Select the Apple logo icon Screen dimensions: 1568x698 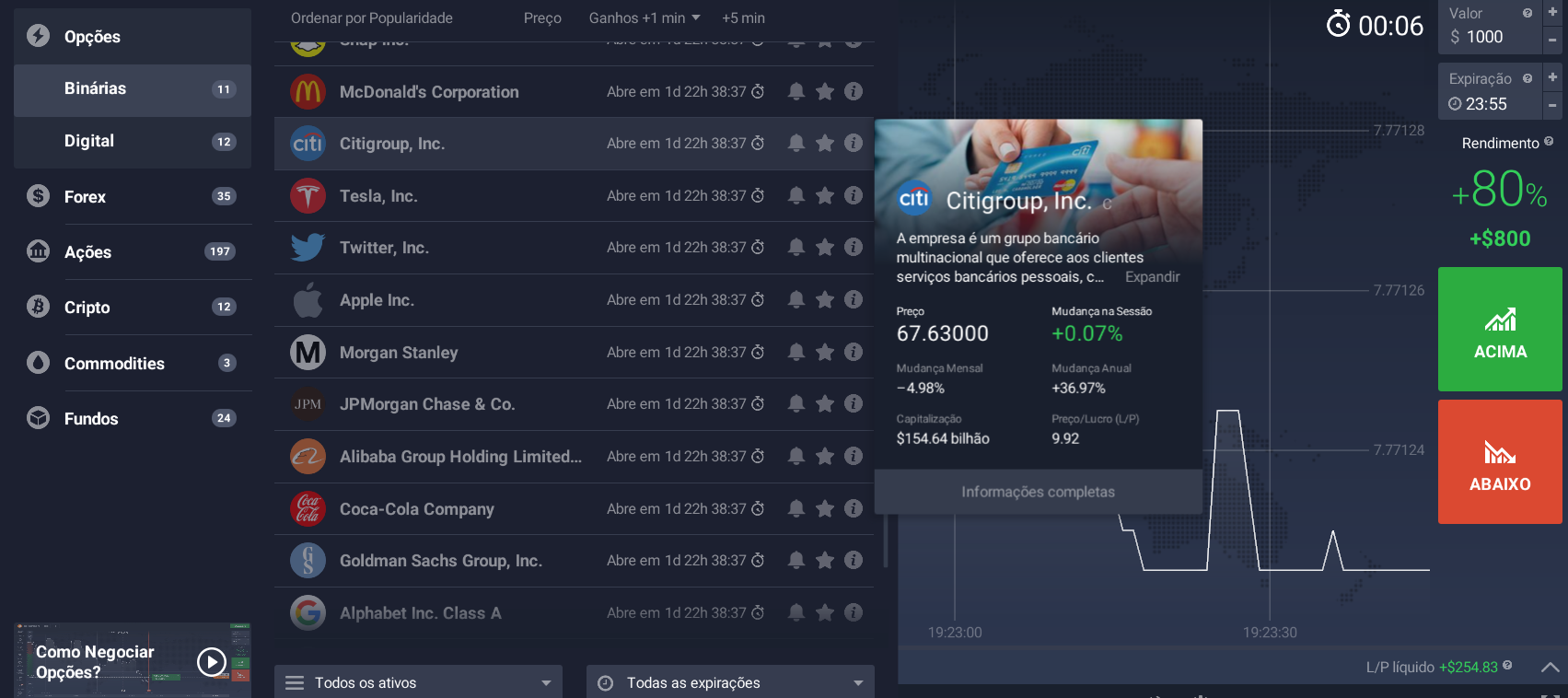click(x=308, y=300)
